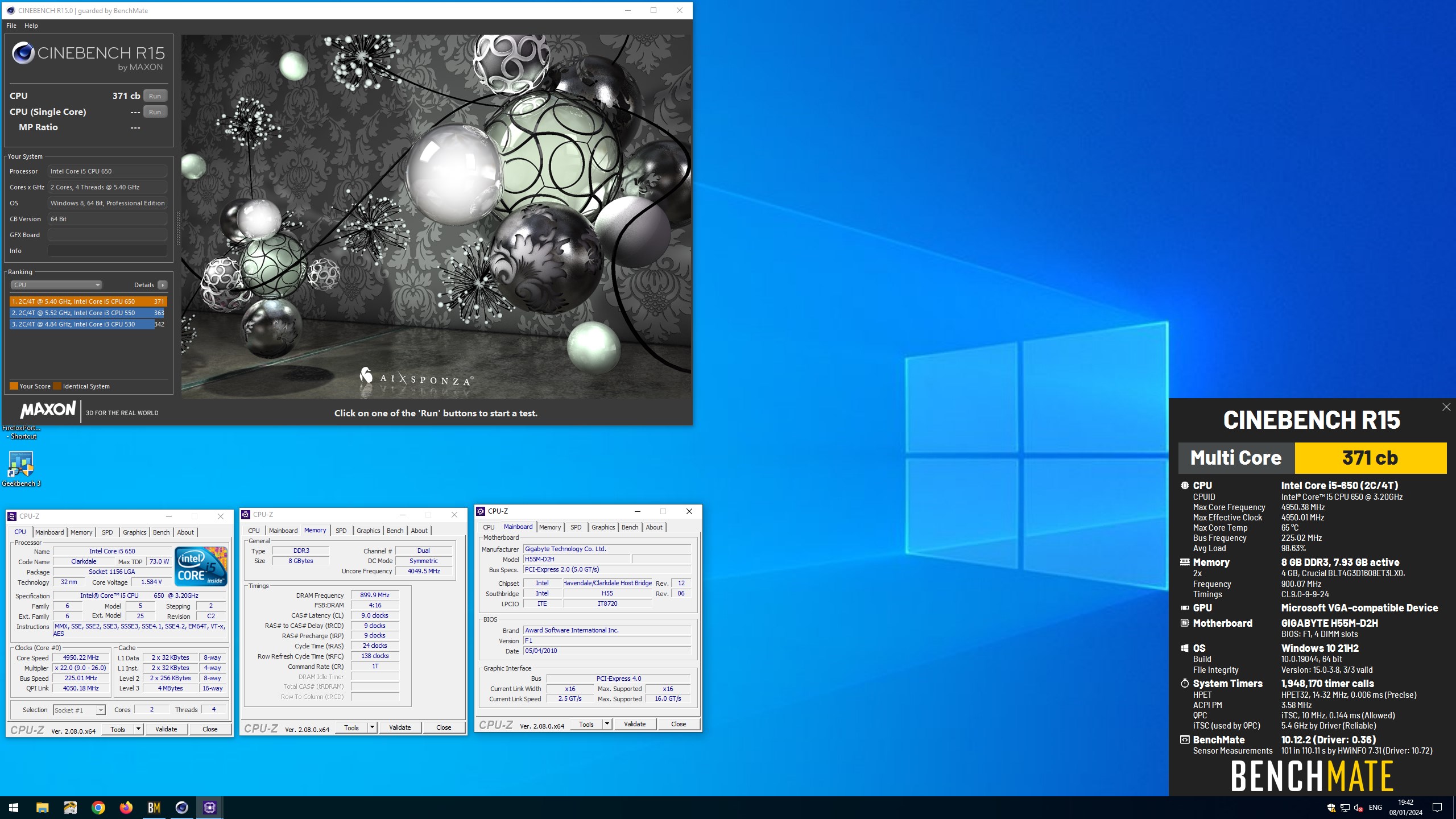Click the volume icon in system tray
The image size is (1456, 819).
click(x=1358, y=808)
